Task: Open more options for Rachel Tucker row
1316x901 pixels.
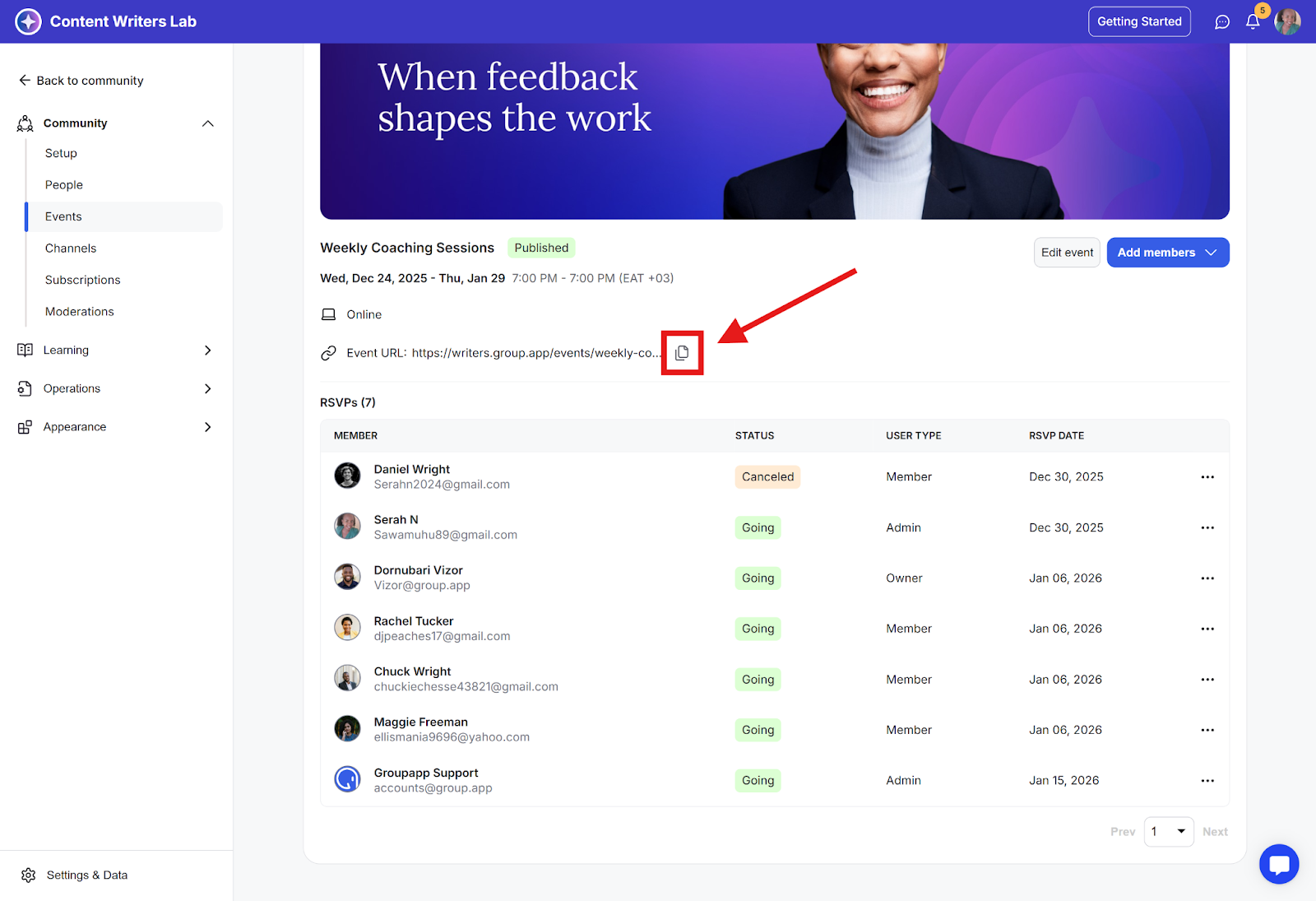Action: click(1207, 629)
